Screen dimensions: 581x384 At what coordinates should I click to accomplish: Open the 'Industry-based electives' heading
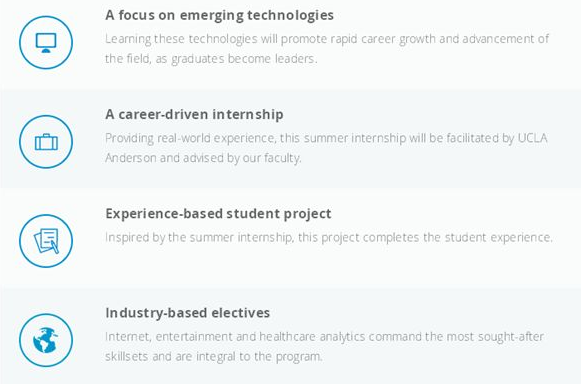(187, 313)
